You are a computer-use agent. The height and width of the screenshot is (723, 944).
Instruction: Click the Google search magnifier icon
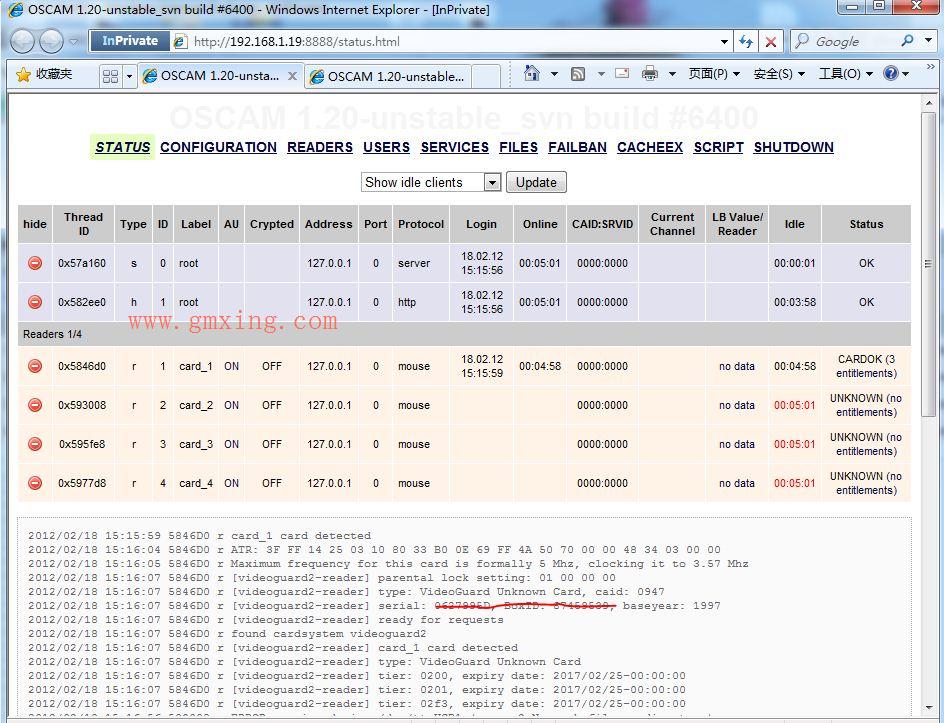click(907, 41)
